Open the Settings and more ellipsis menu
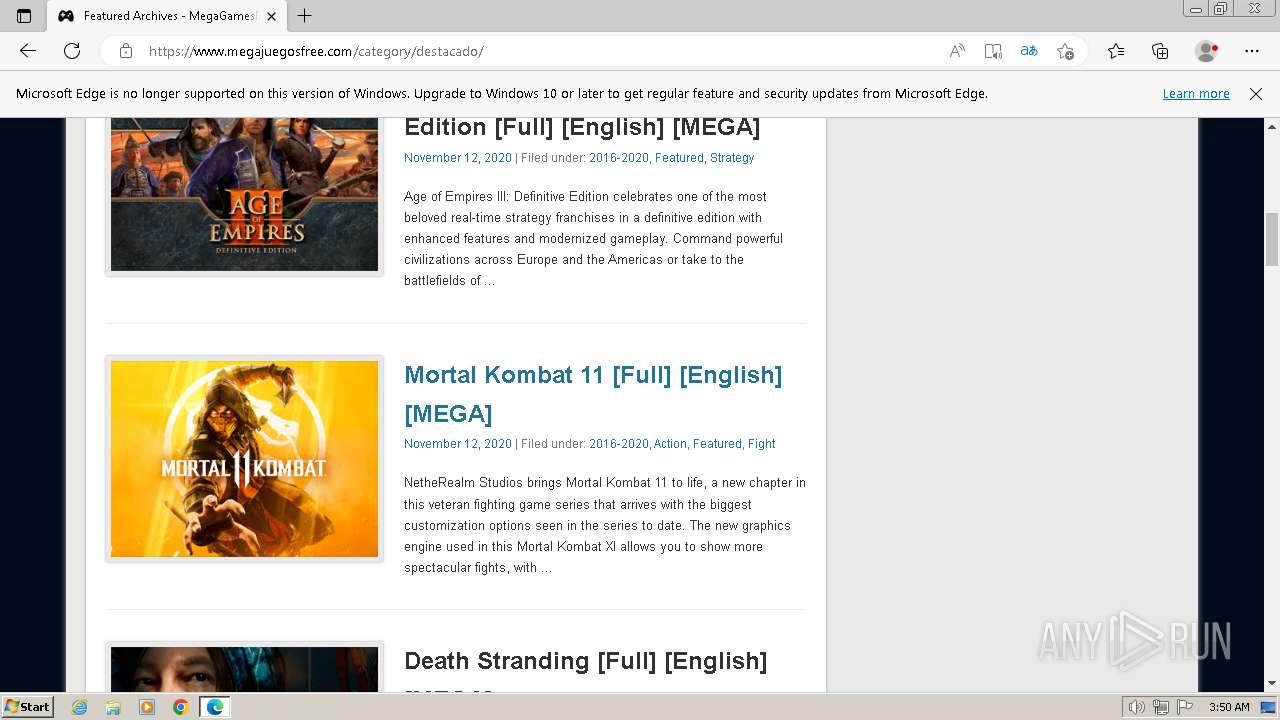 (x=1252, y=51)
